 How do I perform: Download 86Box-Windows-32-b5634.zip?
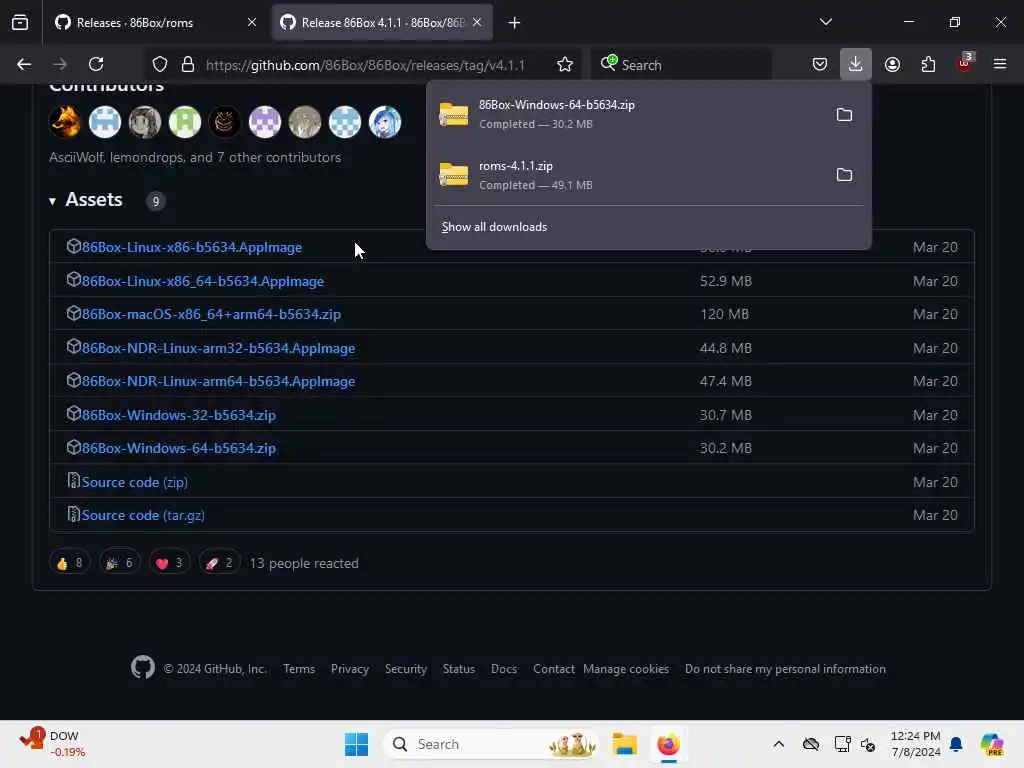(x=178, y=415)
